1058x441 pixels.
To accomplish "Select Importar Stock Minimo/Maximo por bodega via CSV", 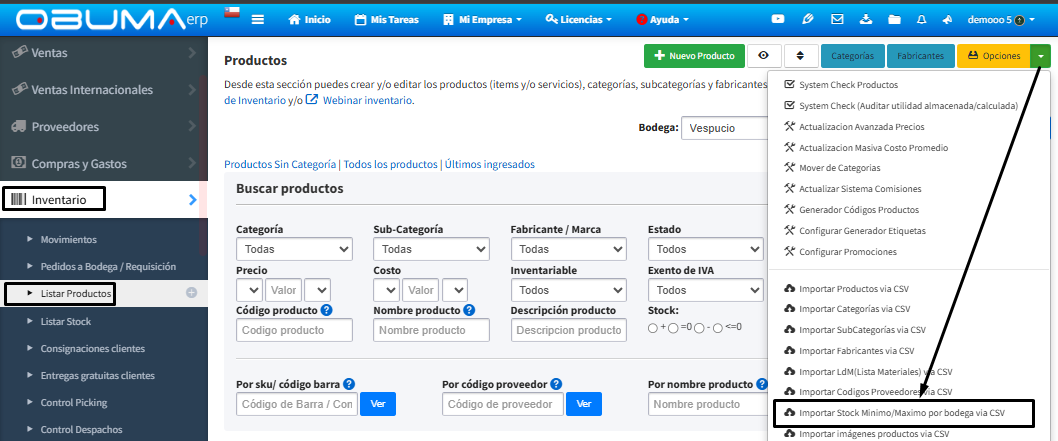I will click(901, 413).
